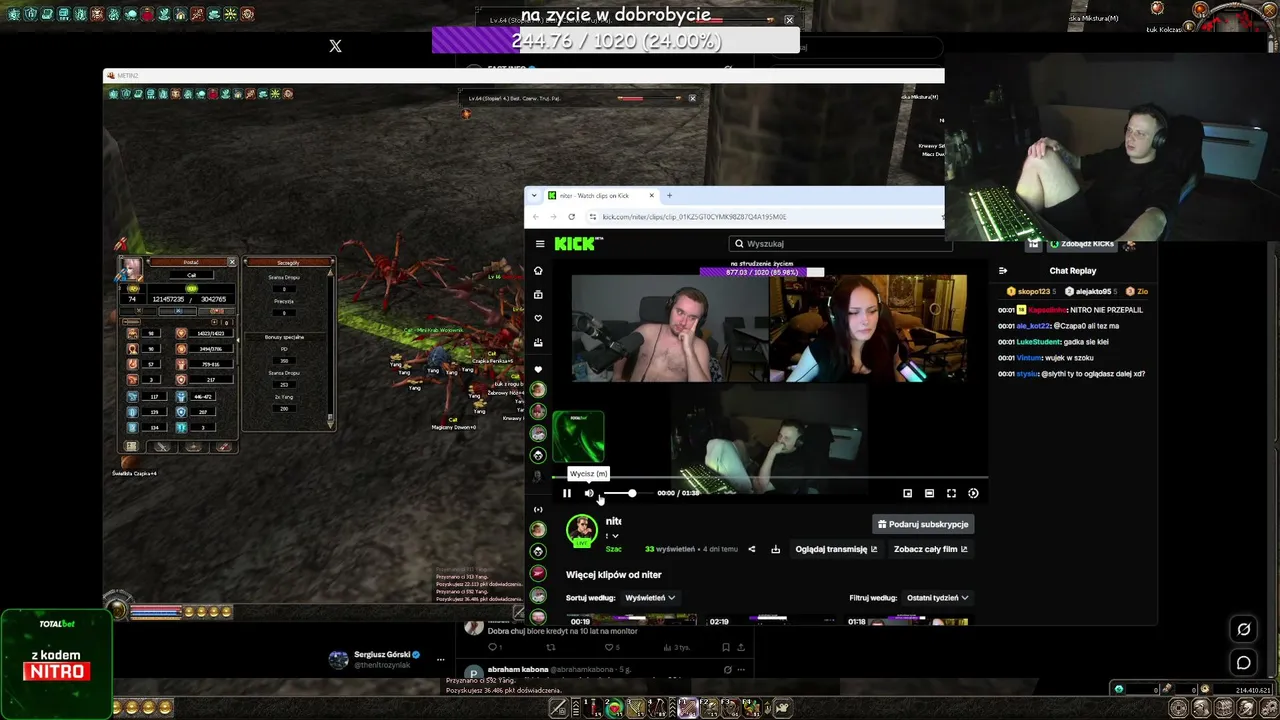Toggle fullscreen on the Kick player
The height and width of the screenshot is (720, 1280).
951,493
